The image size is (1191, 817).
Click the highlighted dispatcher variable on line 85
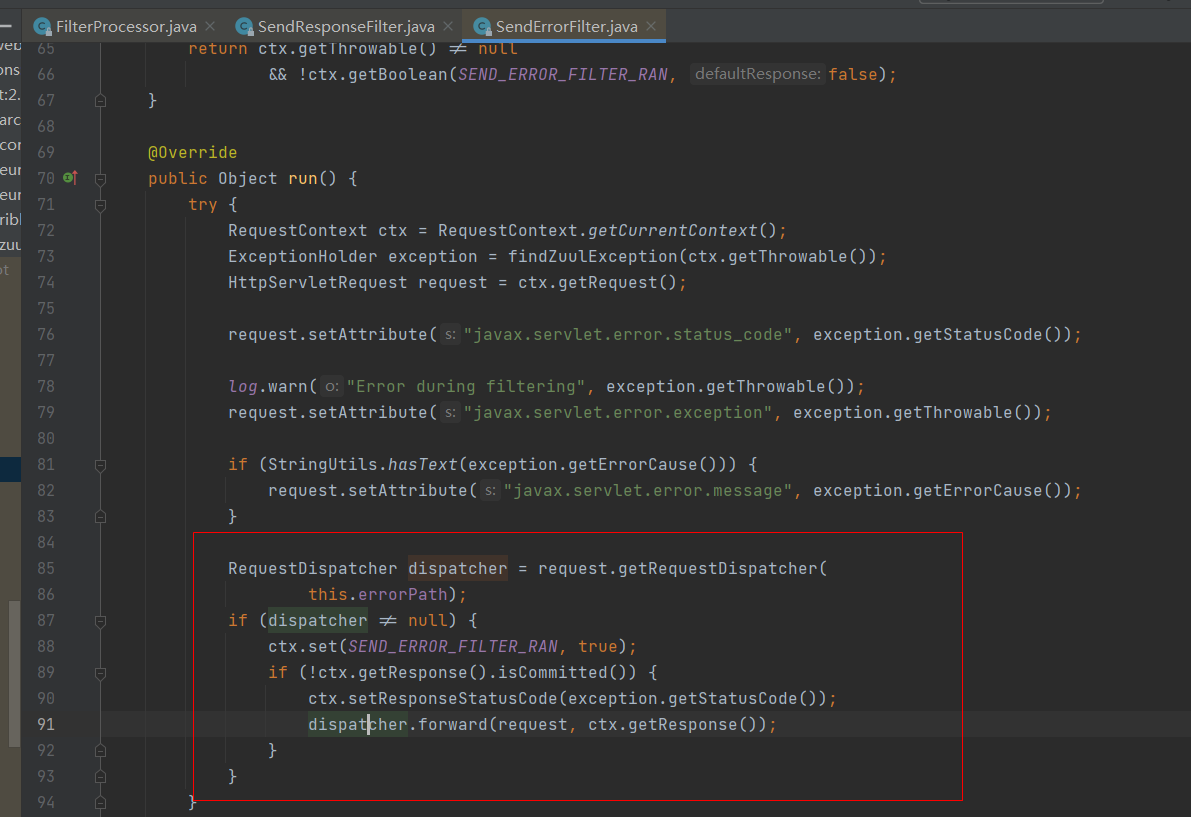tap(457, 568)
